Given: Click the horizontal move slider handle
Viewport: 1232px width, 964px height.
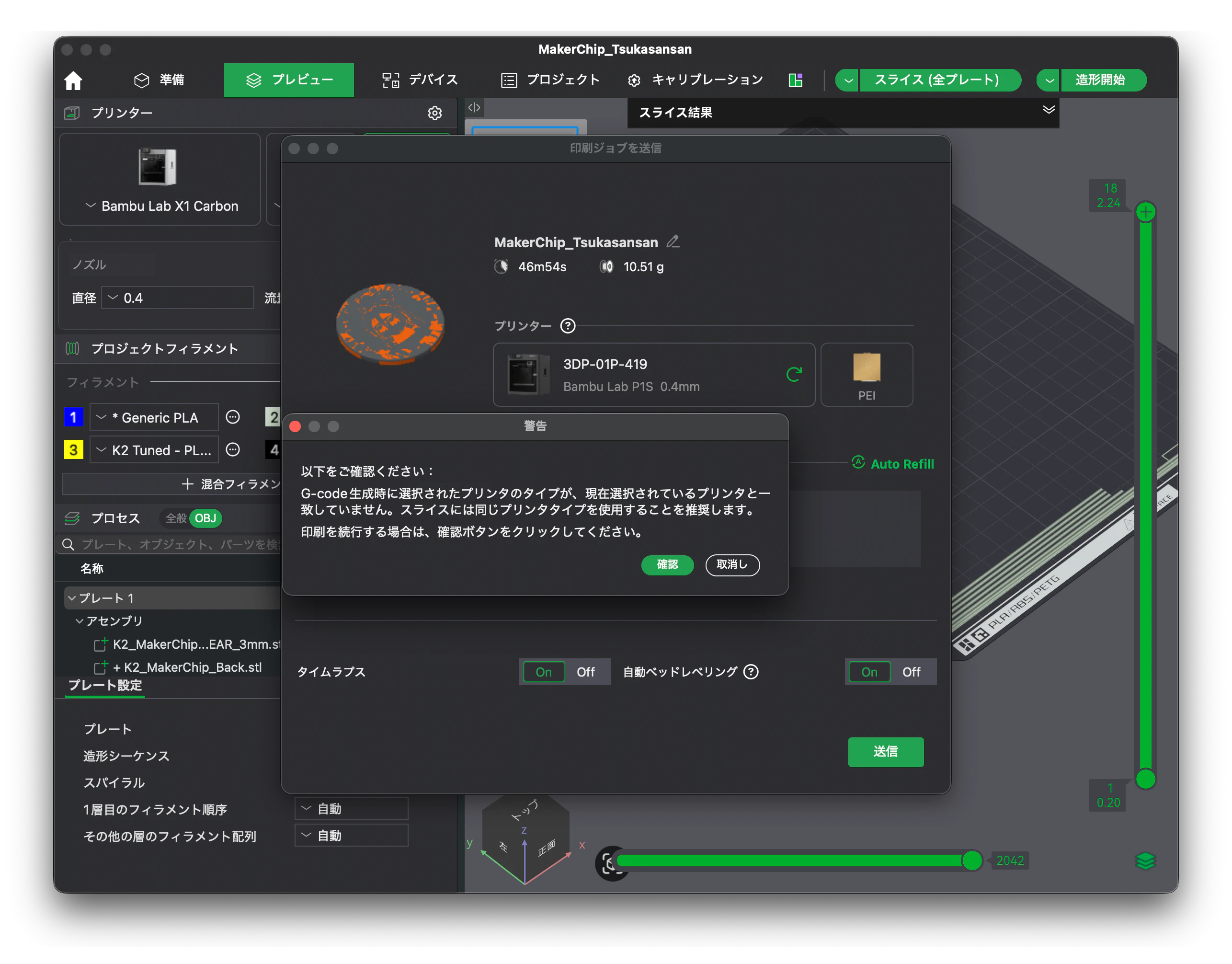Looking at the screenshot, I should click(972, 860).
